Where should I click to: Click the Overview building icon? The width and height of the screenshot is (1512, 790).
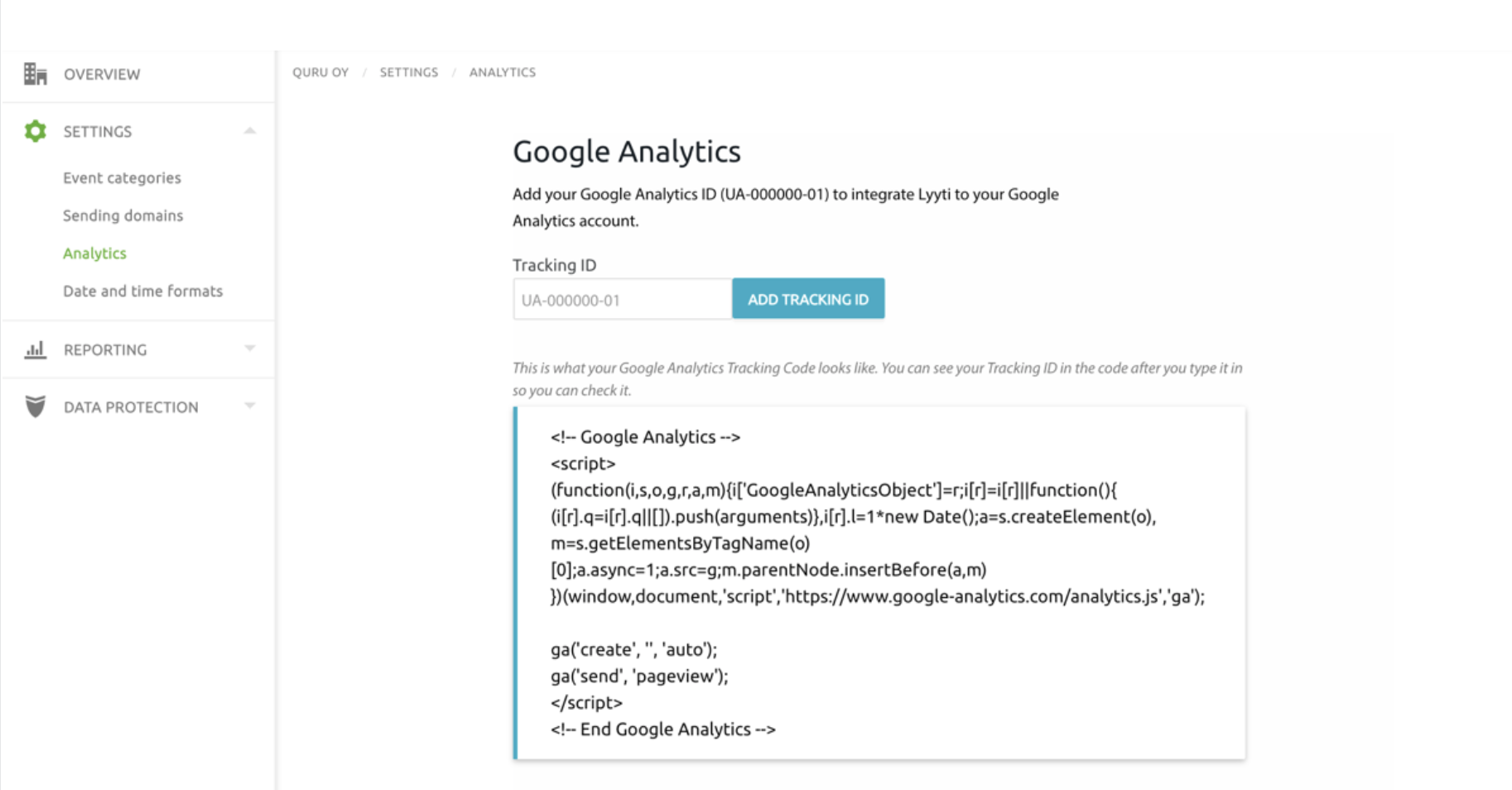(35, 75)
